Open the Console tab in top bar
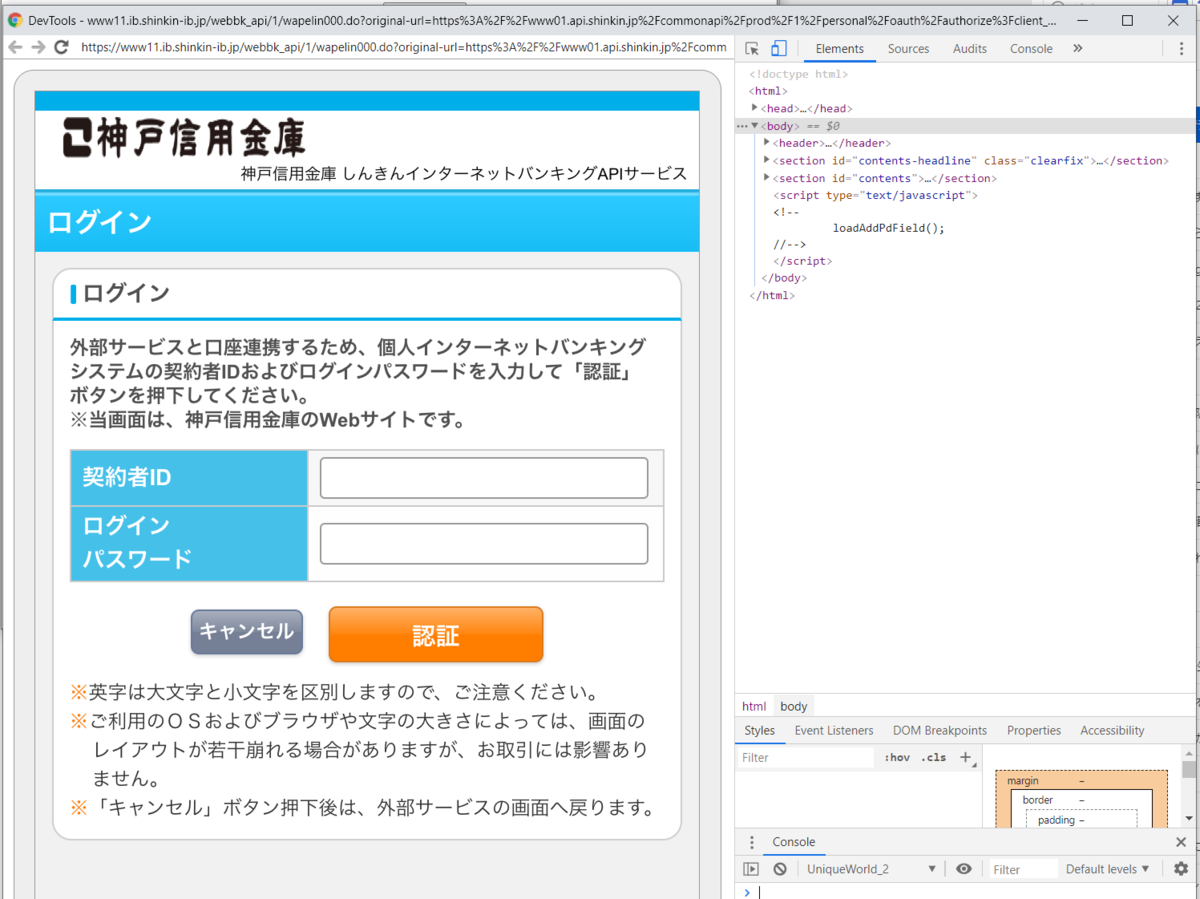1200x899 pixels. tap(1031, 48)
